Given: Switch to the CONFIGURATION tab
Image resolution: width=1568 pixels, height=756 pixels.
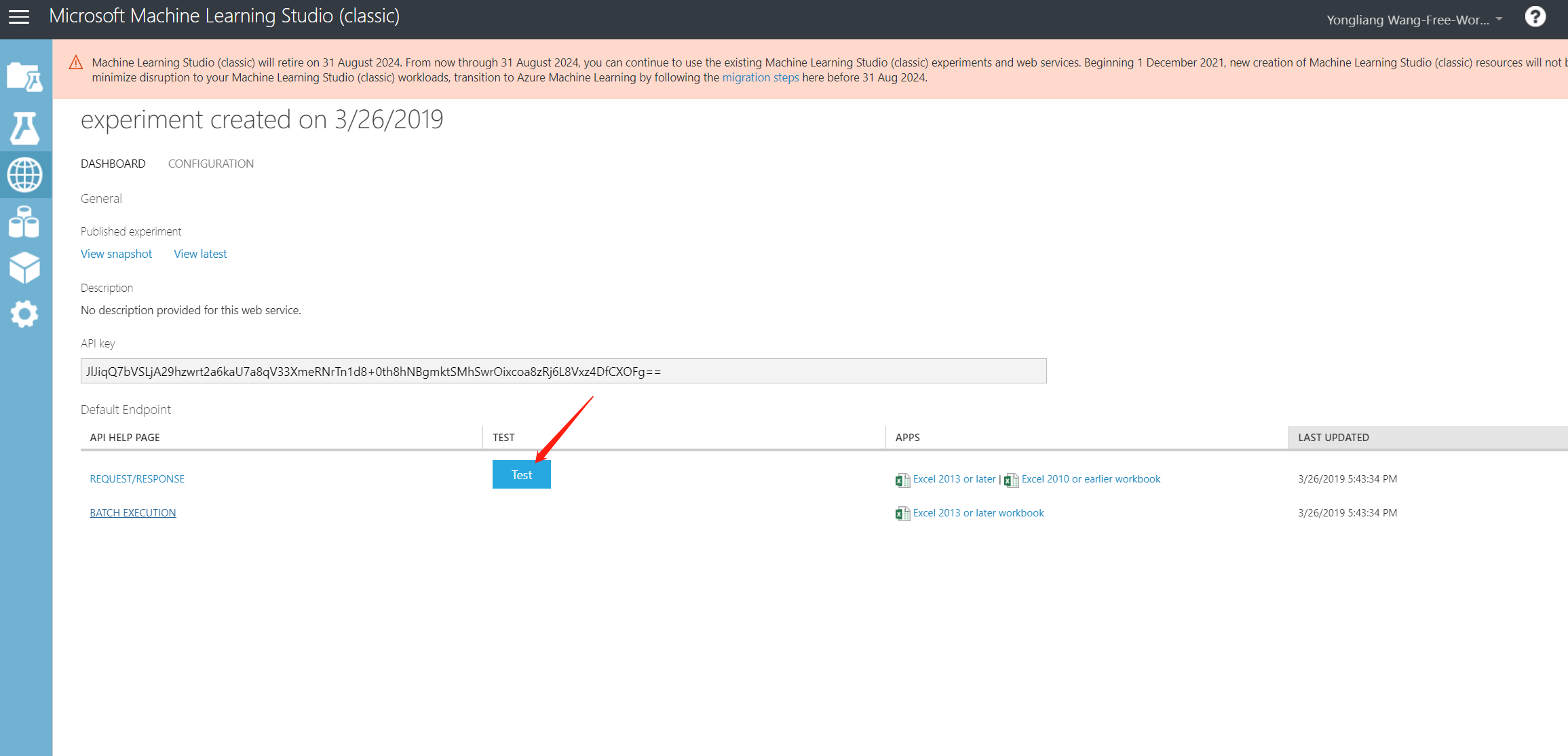Looking at the screenshot, I should [x=211, y=164].
